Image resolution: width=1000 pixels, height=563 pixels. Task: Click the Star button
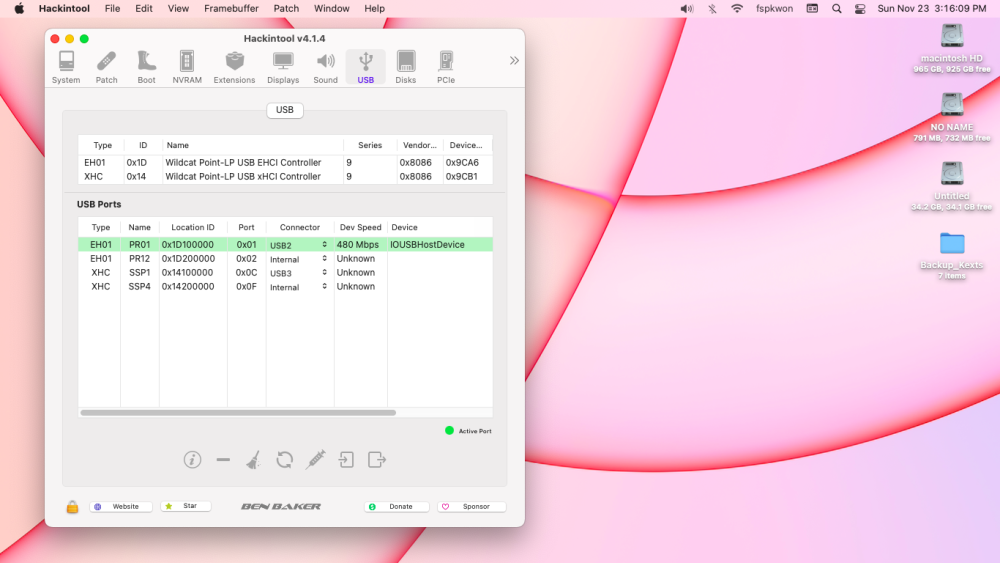pyautogui.click(x=186, y=506)
